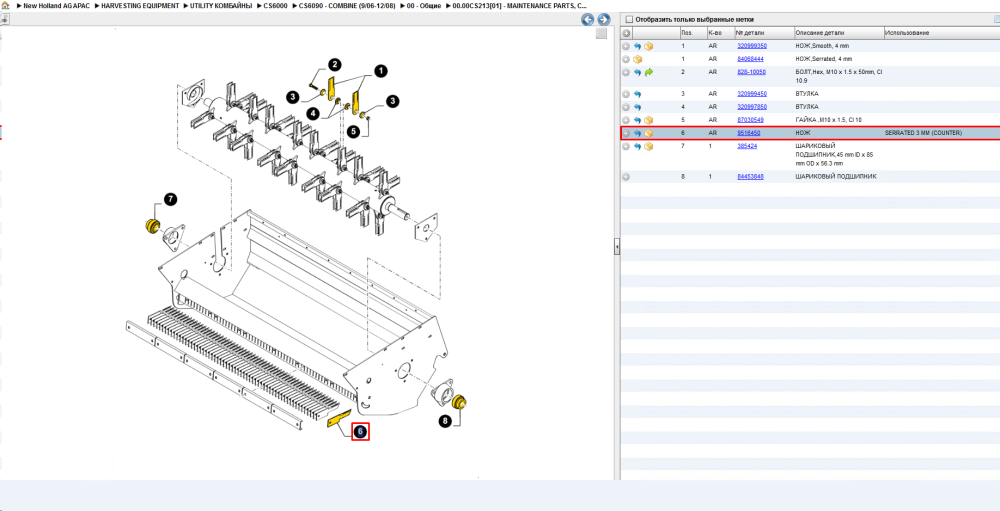The height and width of the screenshot is (511, 1000).
Task: Select callout 2 on the diagram
Action: 335,64
